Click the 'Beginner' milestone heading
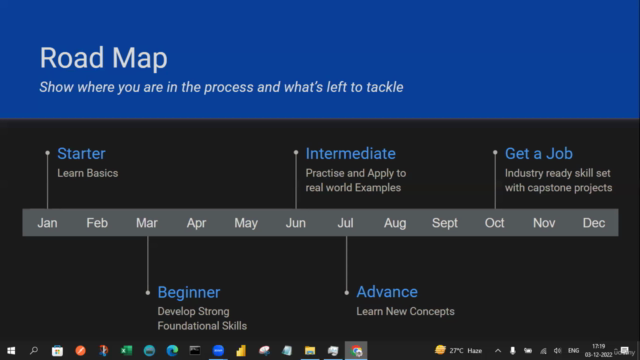Image resolution: width=640 pixels, height=360 pixels. pyautogui.click(x=189, y=292)
